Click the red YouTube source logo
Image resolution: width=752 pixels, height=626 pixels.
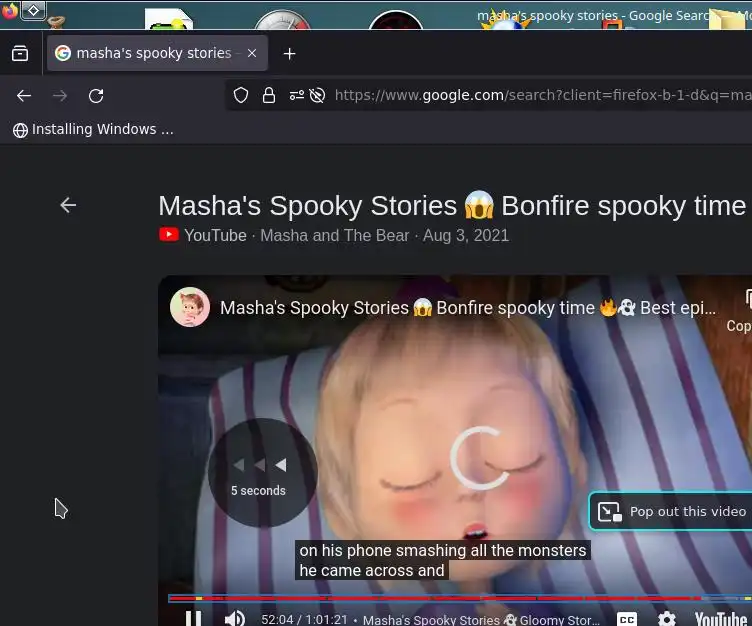(x=169, y=235)
